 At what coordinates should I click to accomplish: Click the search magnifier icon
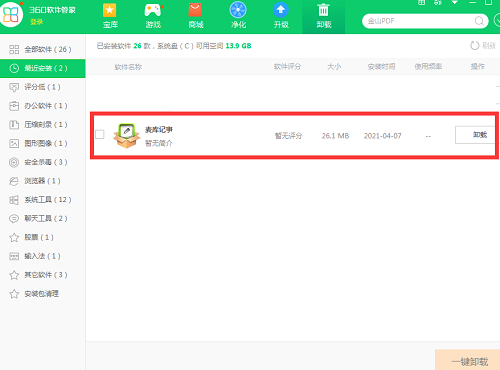click(x=479, y=21)
